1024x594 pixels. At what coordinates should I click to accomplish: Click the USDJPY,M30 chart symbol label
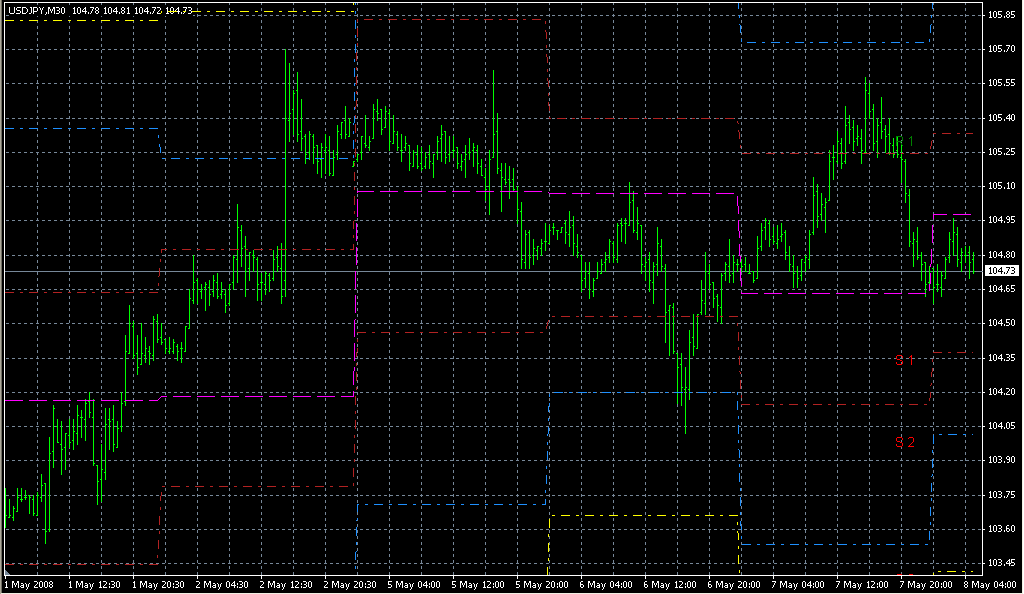36,9
